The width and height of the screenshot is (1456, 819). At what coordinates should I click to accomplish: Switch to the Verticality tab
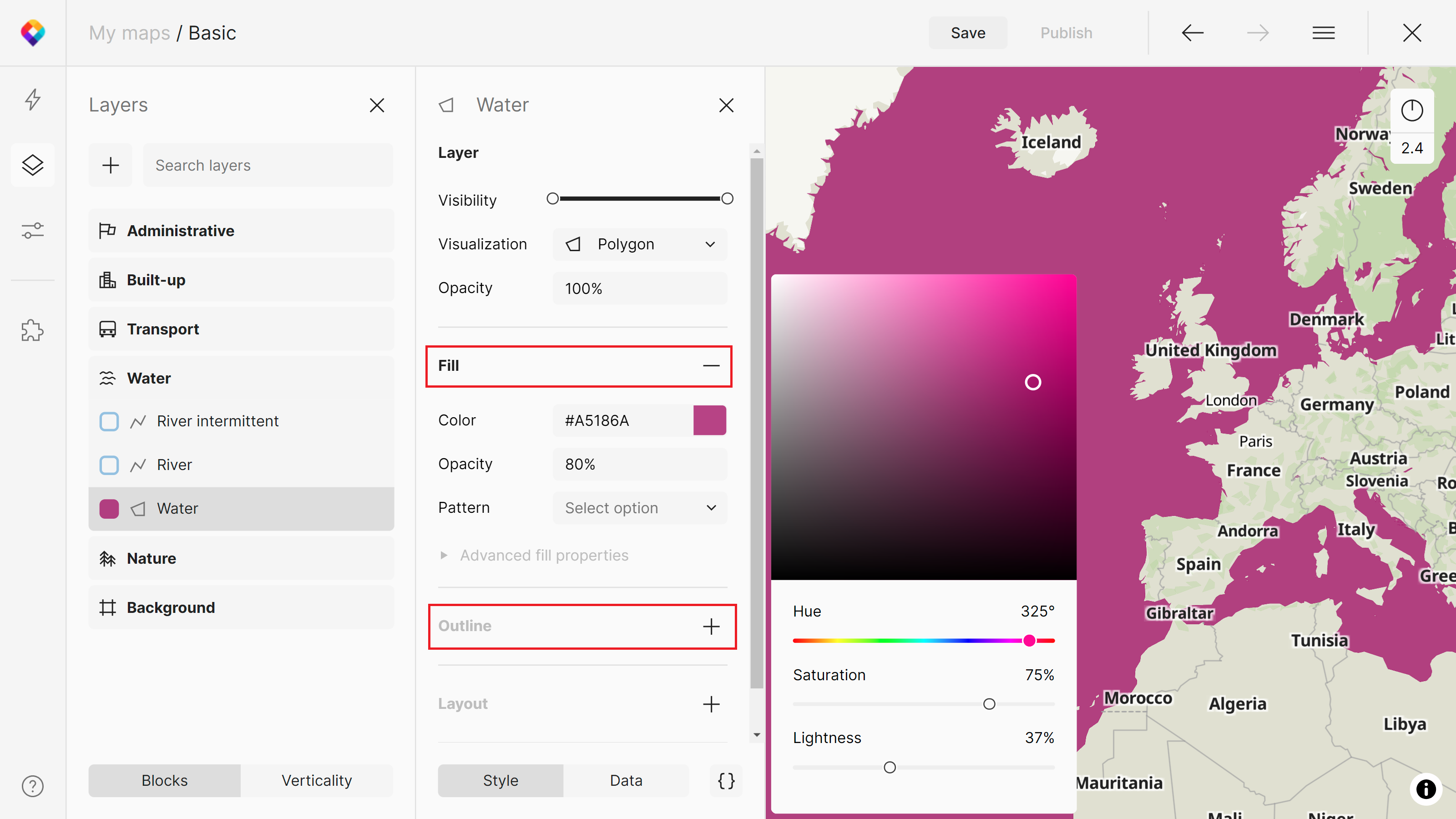point(317,781)
